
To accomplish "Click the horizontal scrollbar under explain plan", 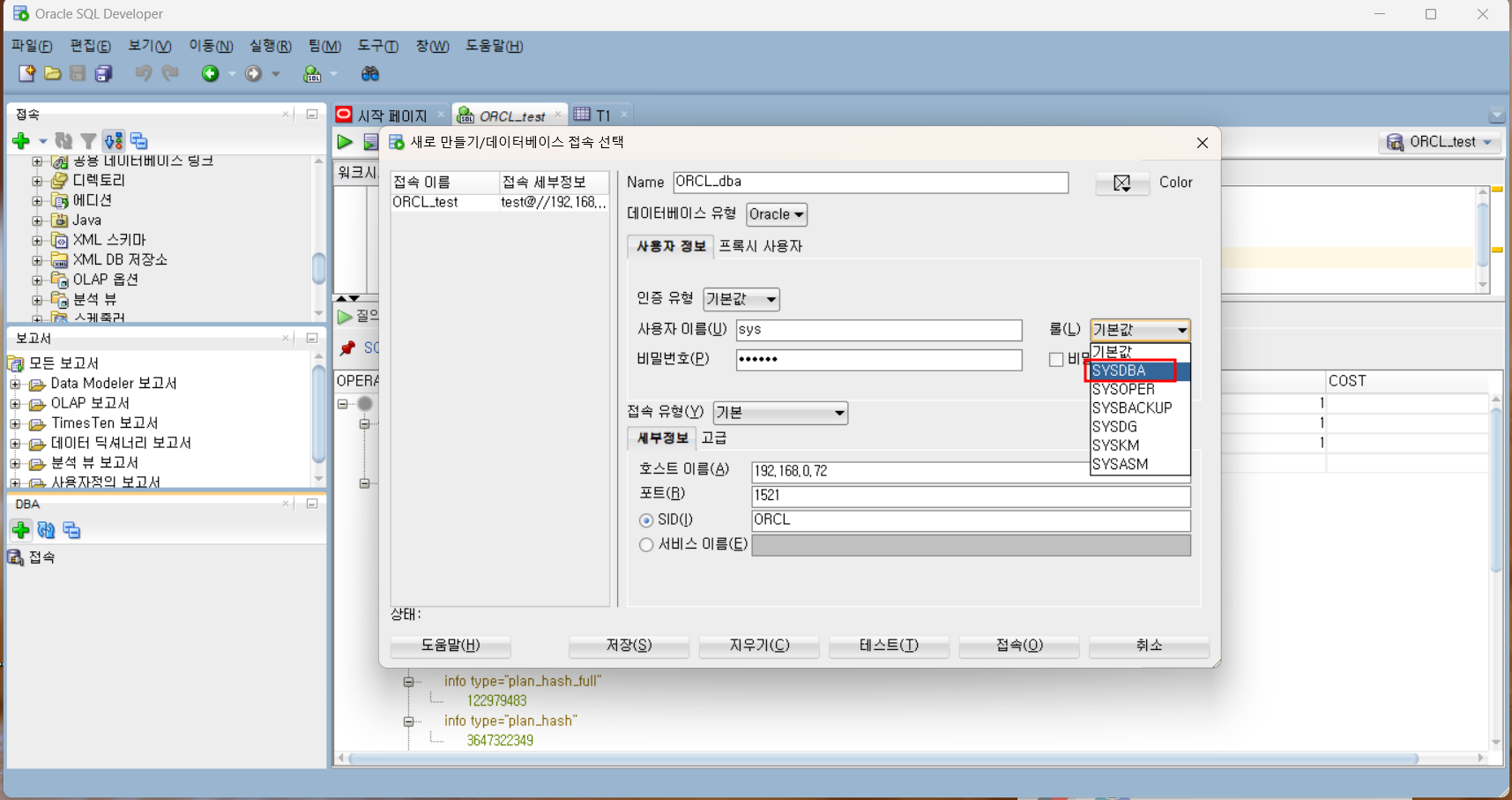I will click(x=883, y=759).
